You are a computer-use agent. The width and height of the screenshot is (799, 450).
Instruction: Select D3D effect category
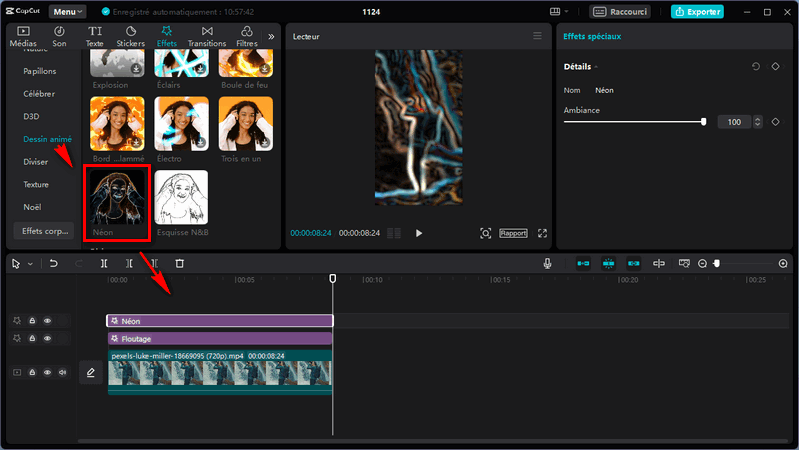click(31, 116)
